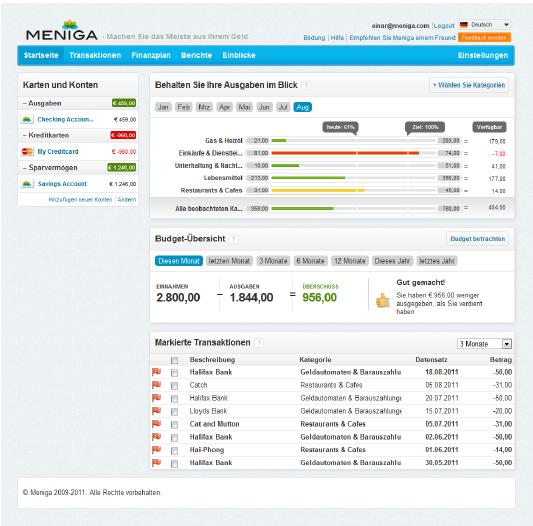
Task: Click the Checking Account icon
Action: 27,119
